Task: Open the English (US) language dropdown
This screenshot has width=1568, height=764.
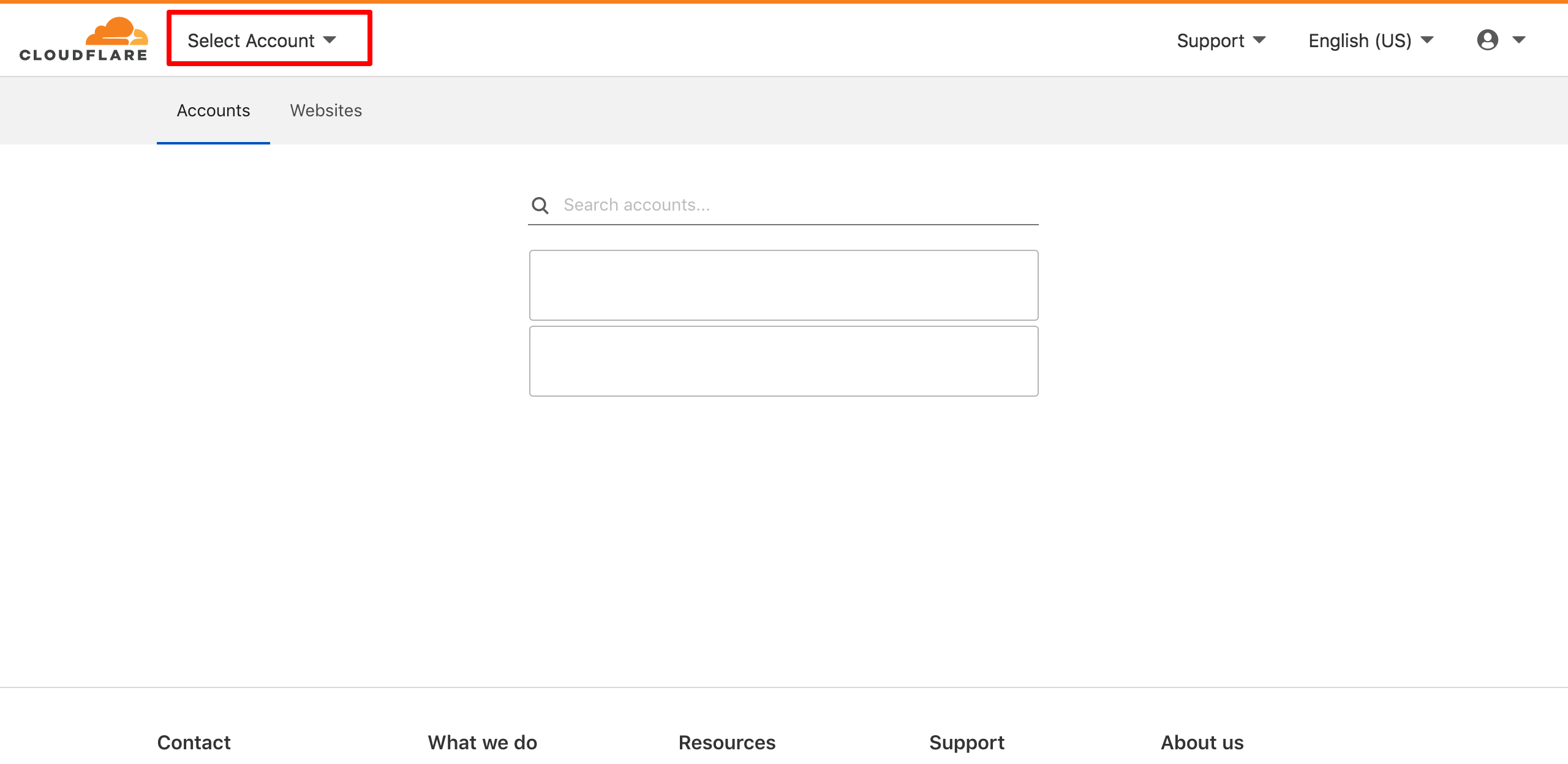Action: point(1370,40)
